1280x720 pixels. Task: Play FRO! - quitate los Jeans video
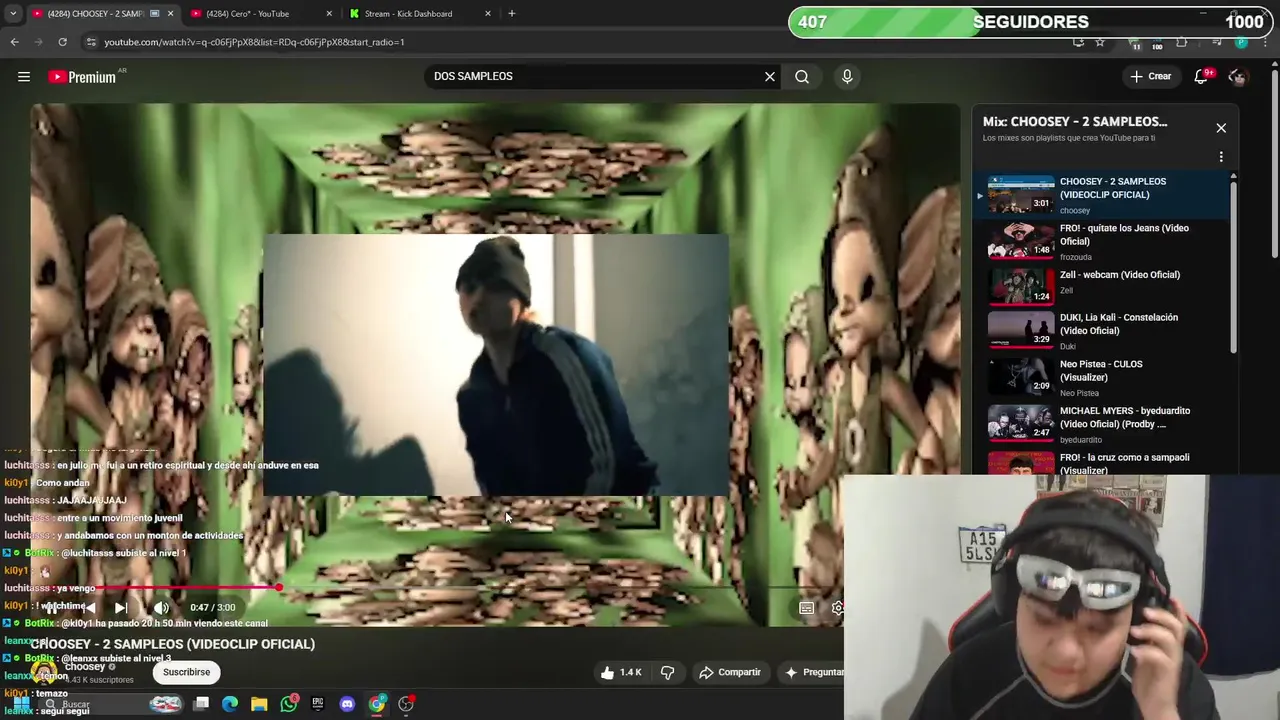(x=1100, y=241)
